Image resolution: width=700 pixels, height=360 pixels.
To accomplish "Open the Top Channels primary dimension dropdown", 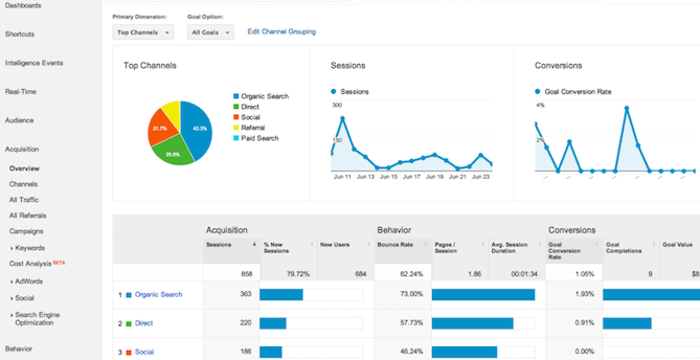I will click(143, 32).
